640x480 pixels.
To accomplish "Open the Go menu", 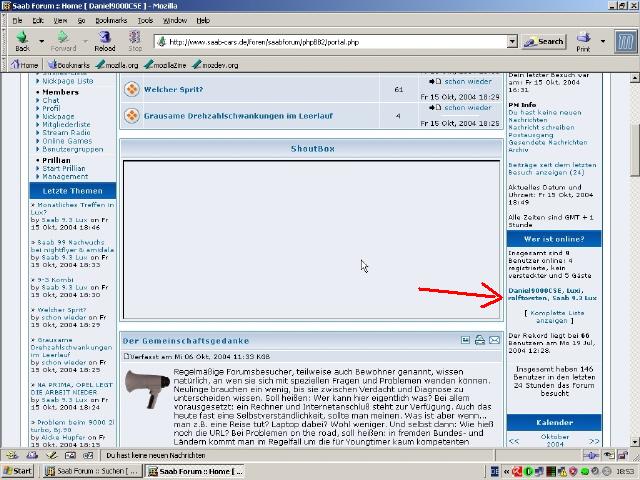I will [81, 20].
